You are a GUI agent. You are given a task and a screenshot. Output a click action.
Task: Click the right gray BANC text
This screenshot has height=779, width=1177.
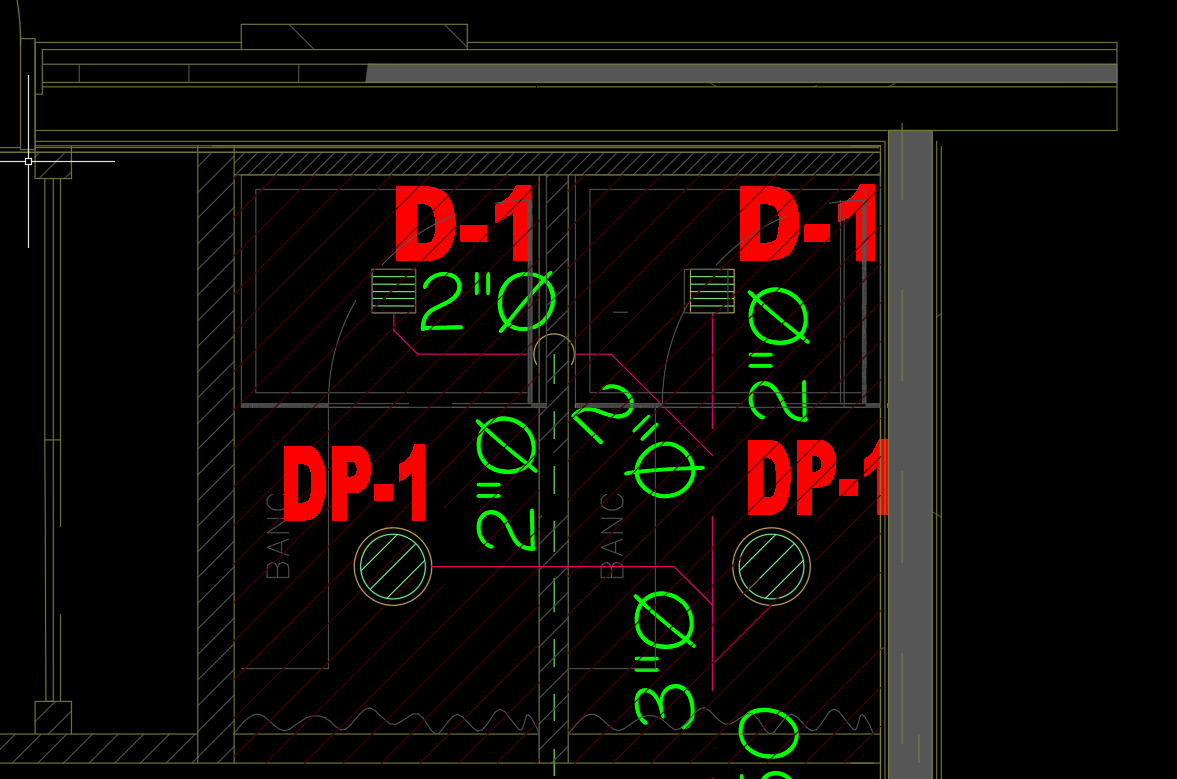tap(612, 536)
